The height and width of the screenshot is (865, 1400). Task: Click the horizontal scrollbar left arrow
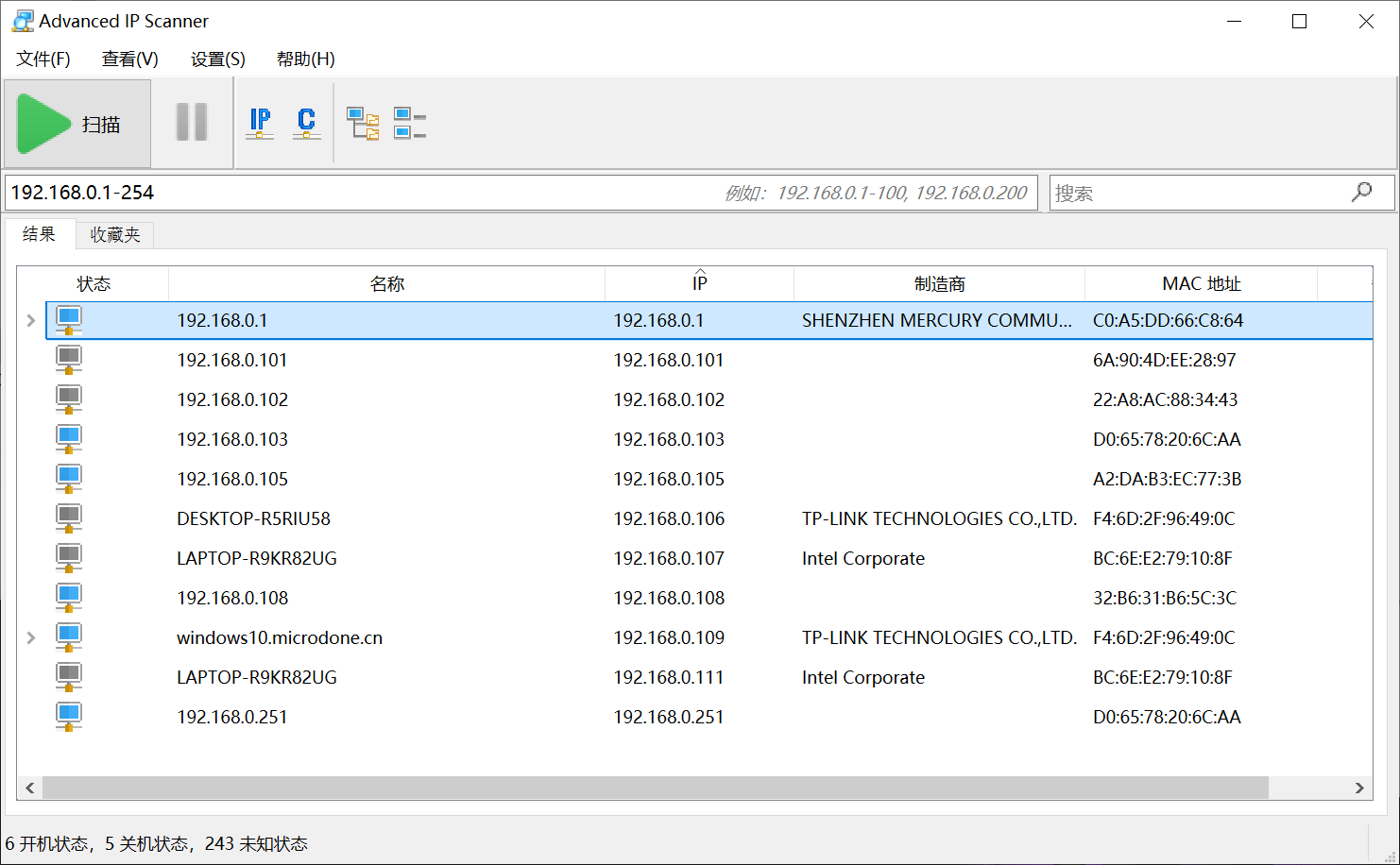tap(30, 788)
